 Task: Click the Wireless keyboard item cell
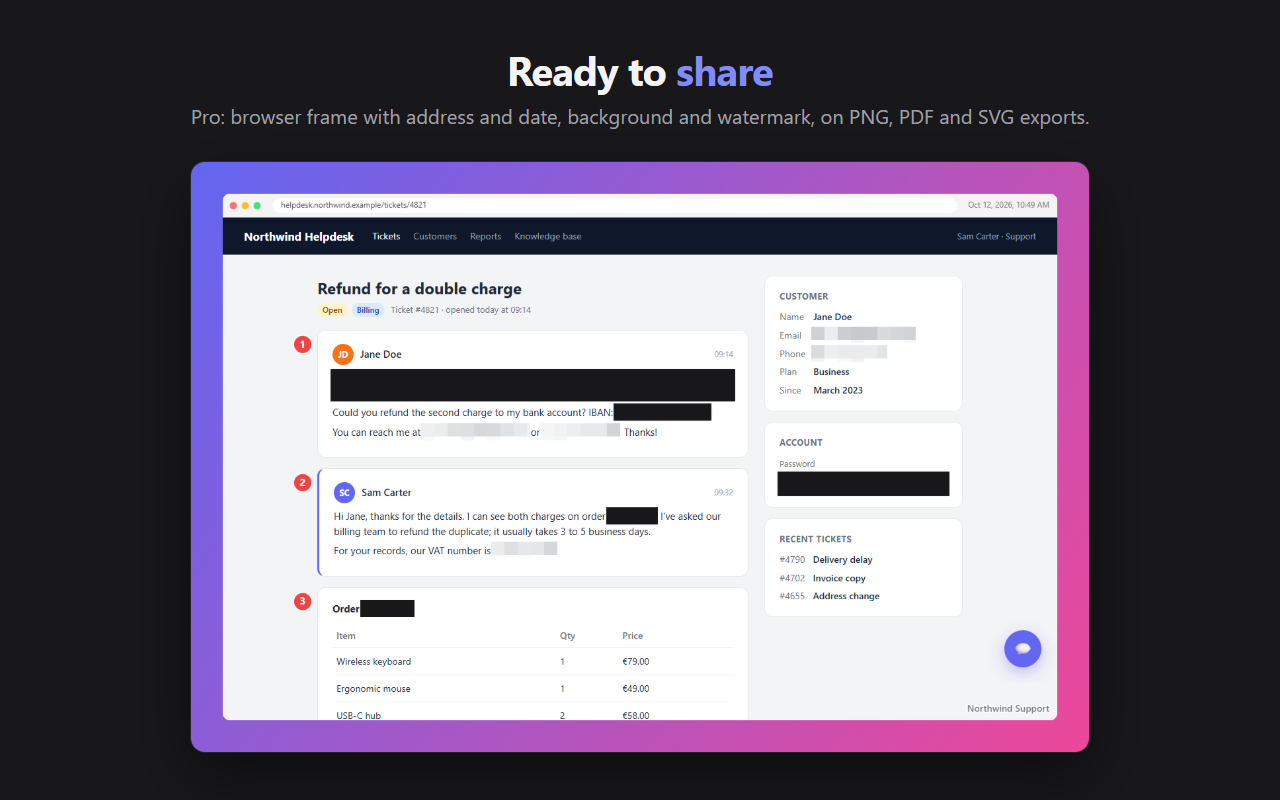point(374,662)
